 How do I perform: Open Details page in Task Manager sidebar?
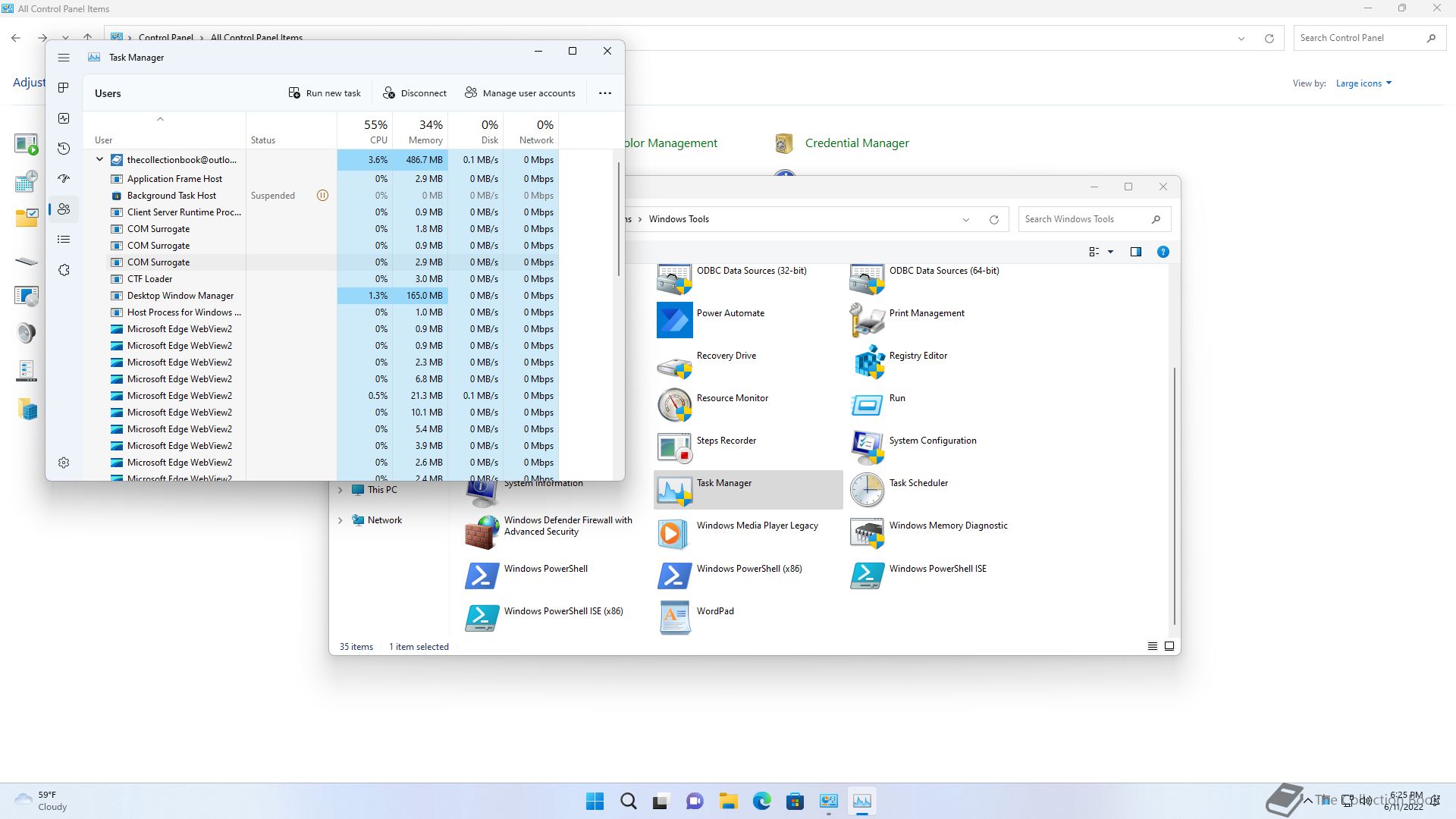(x=64, y=240)
